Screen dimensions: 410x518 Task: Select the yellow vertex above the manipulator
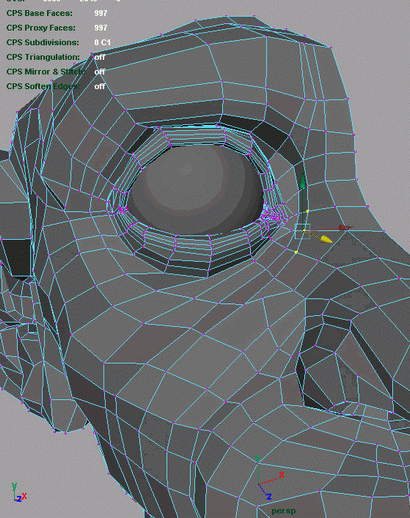pyautogui.click(x=307, y=211)
